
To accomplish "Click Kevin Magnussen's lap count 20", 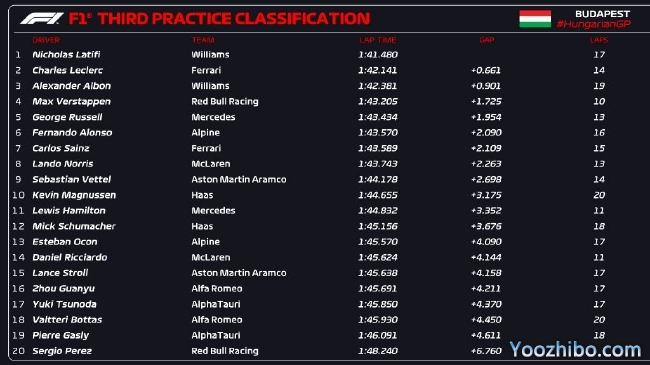I will click(599, 195).
